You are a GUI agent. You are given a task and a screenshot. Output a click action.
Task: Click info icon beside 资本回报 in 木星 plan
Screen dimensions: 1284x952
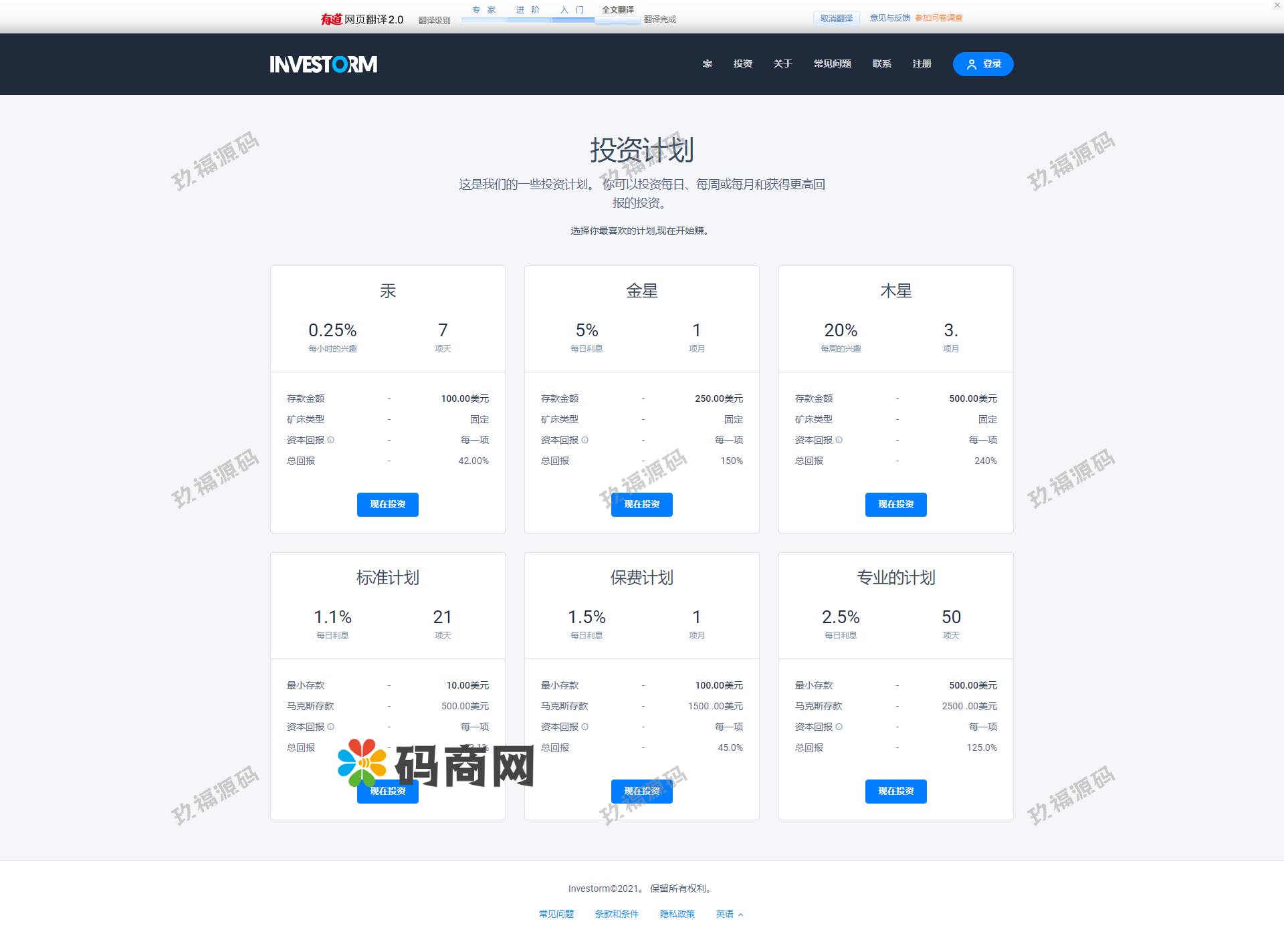coord(839,440)
